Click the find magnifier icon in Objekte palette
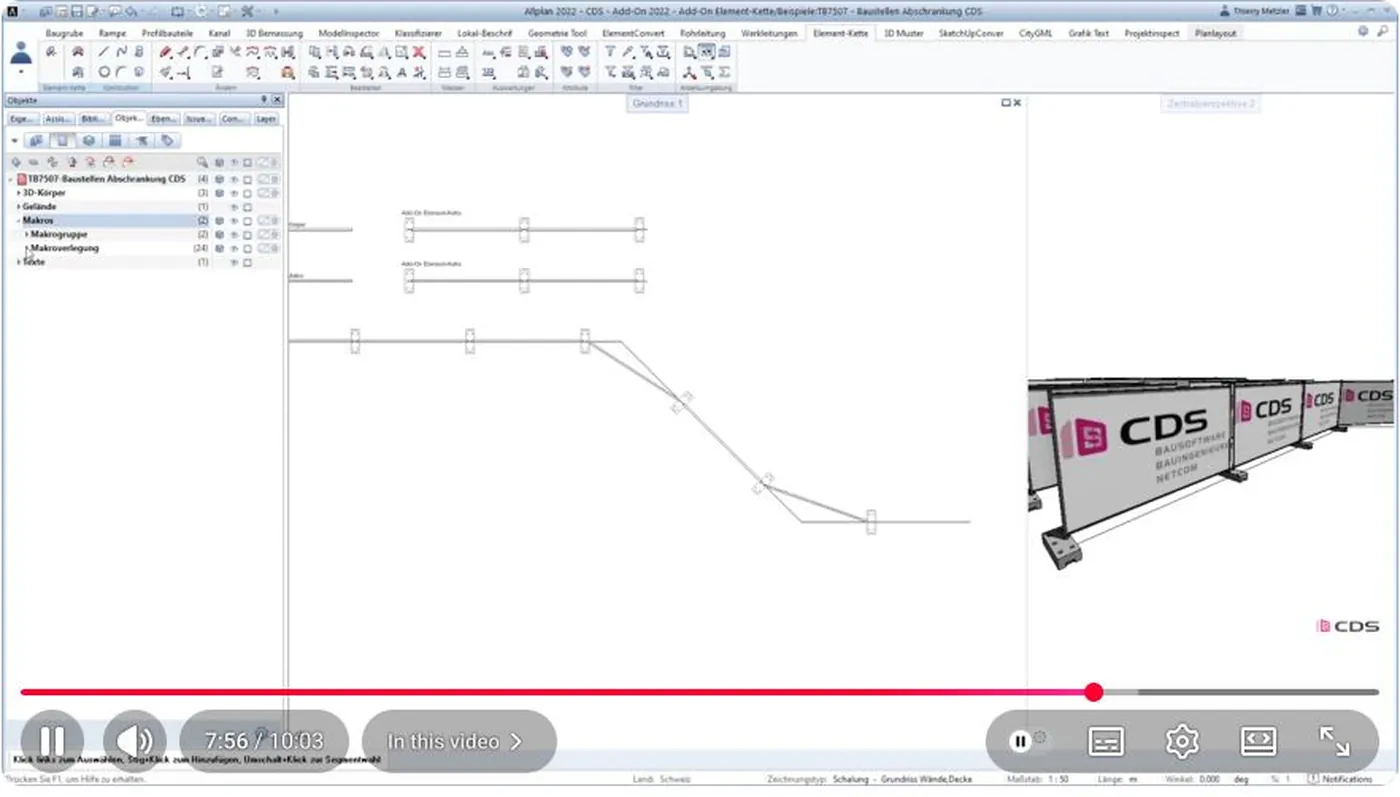The width and height of the screenshot is (1400, 797). coord(202,162)
